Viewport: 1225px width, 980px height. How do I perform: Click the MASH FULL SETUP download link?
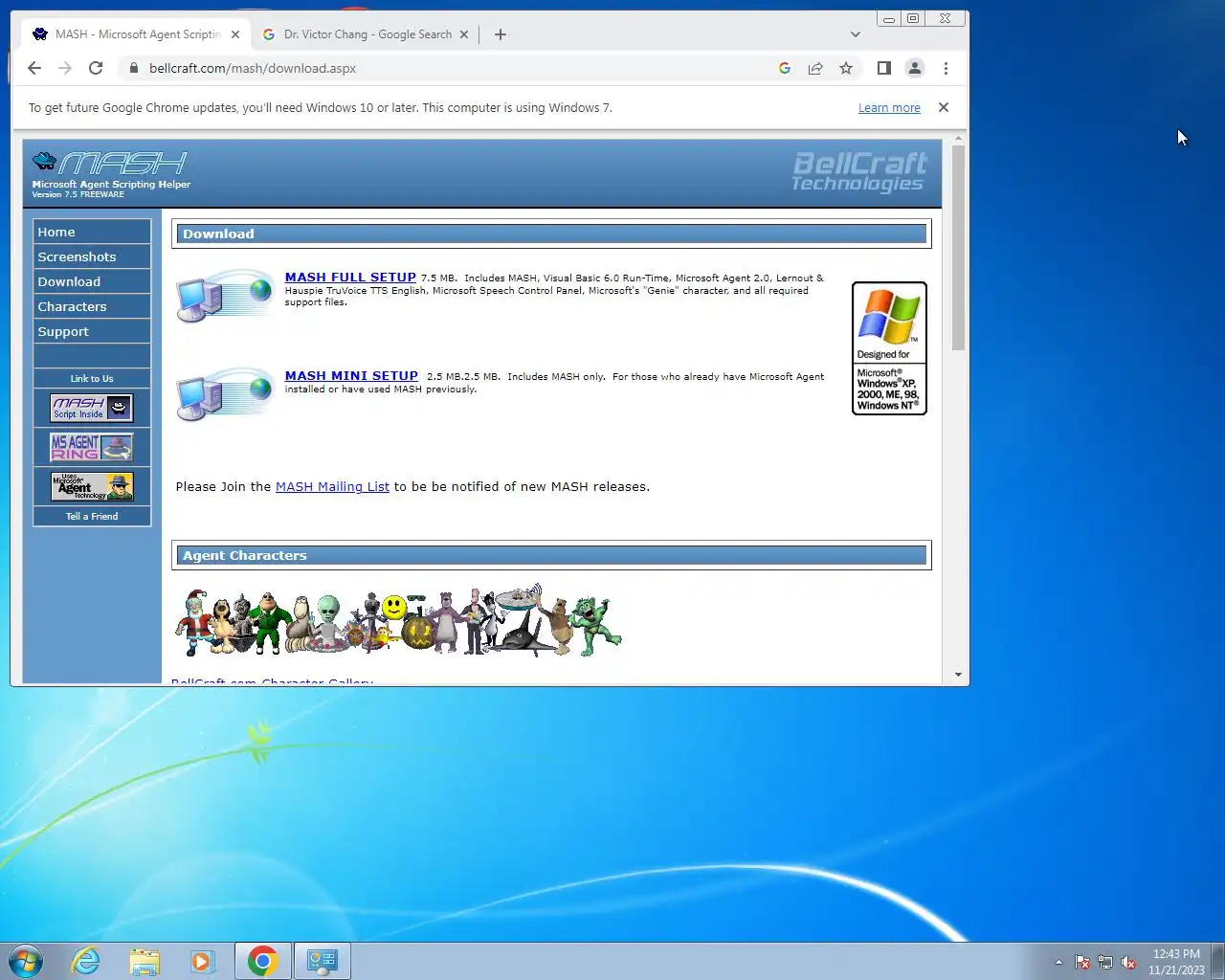[350, 278]
